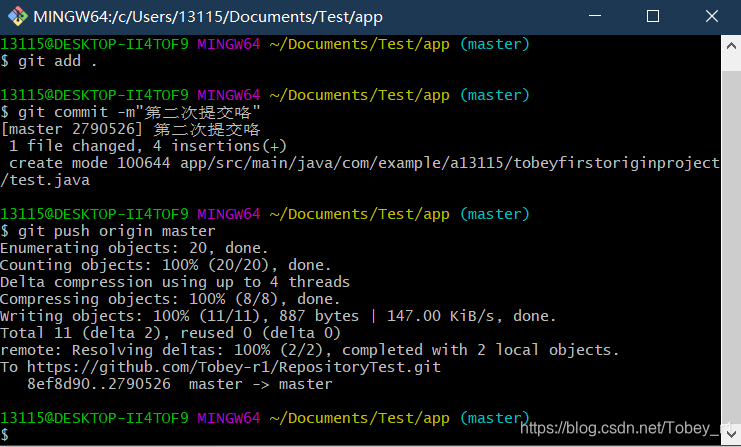741x447 pixels.
Task: Click the scrollbar down arrow
Action: tap(731, 434)
